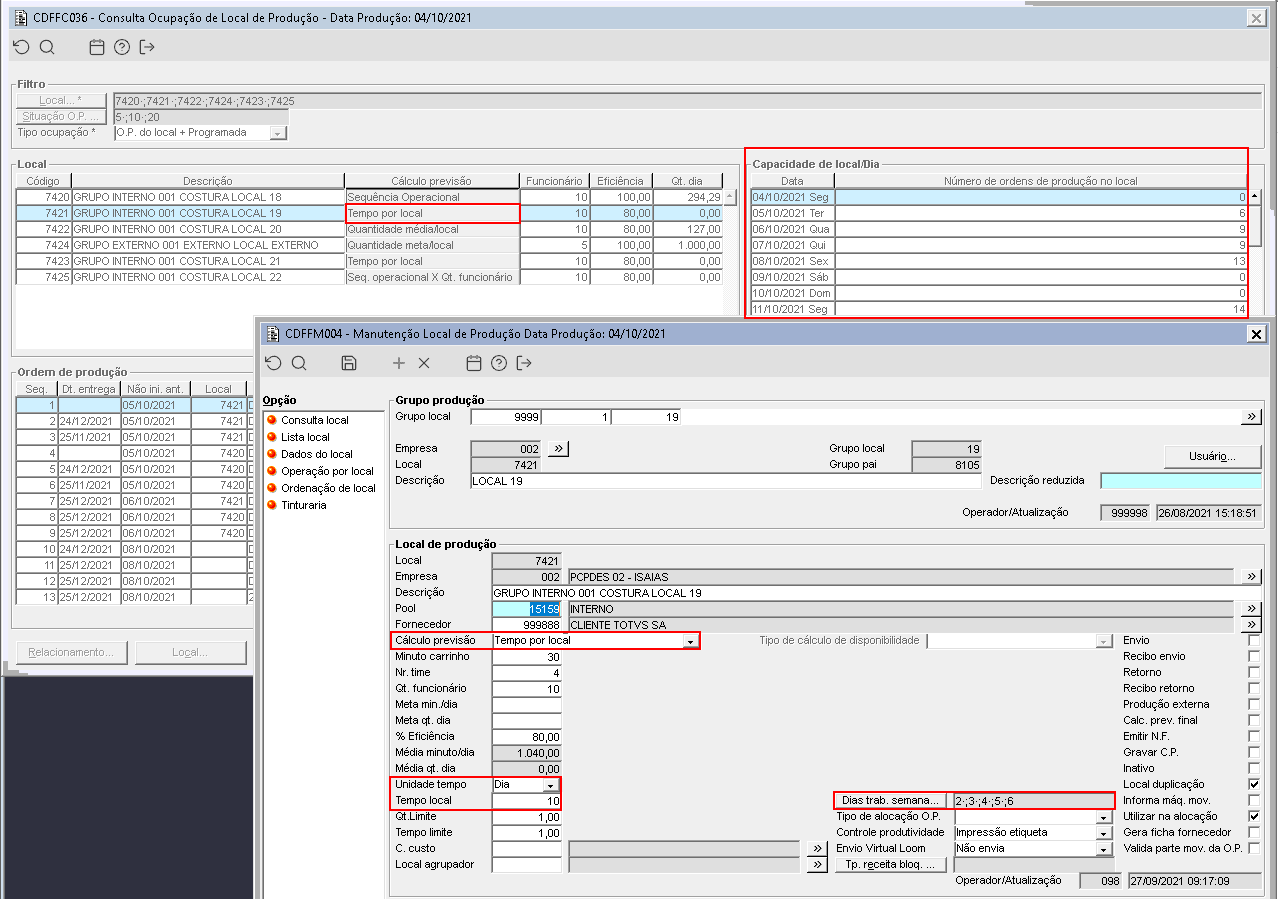Screen dimensions: 1278x899
Task: Tick the Recibo envio checkbox
Action: (1254, 656)
